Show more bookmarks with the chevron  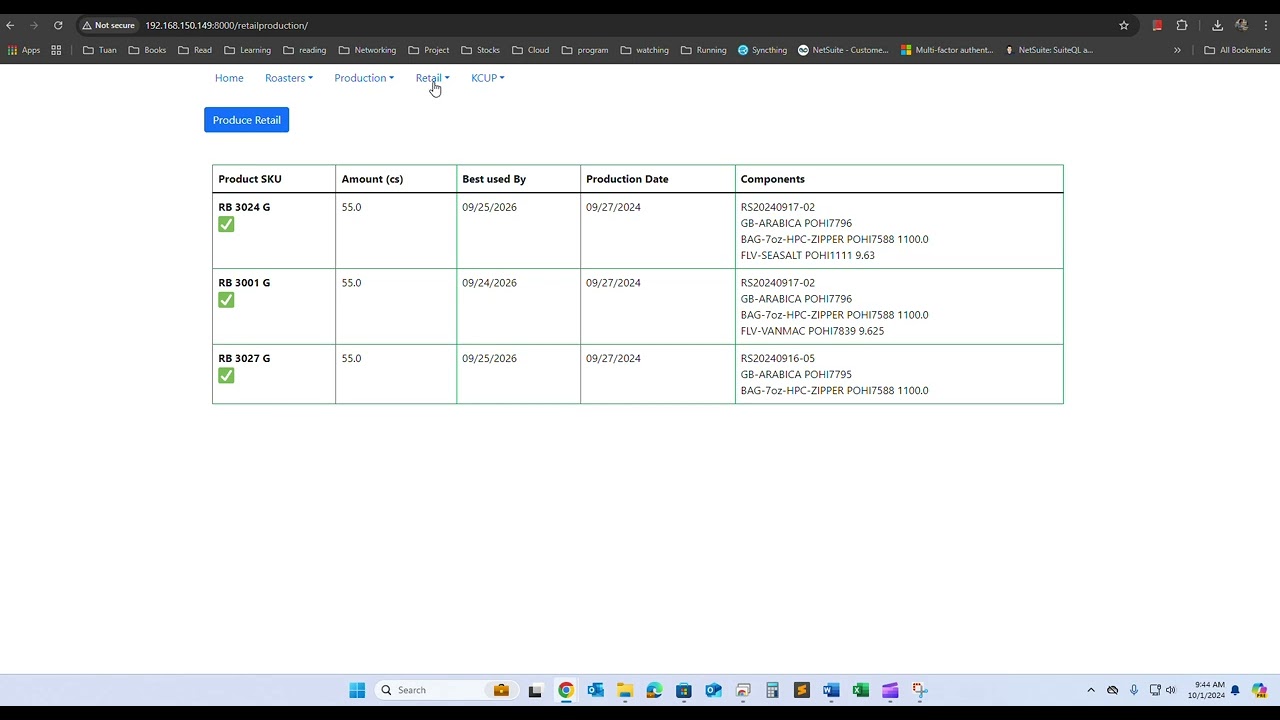pyautogui.click(x=1177, y=50)
